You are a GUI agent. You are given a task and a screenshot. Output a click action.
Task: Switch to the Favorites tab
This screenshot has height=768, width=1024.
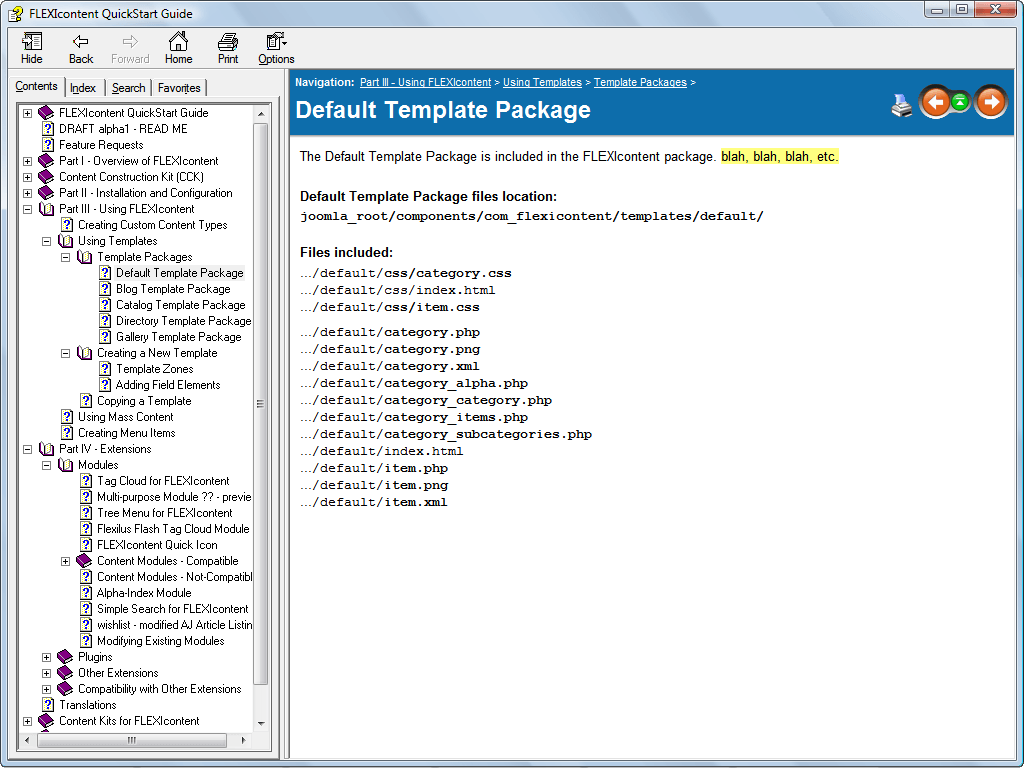(x=179, y=88)
